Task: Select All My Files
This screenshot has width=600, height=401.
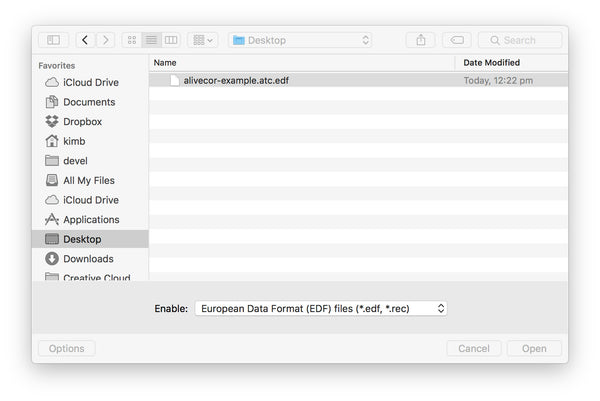Action: tap(90, 180)
